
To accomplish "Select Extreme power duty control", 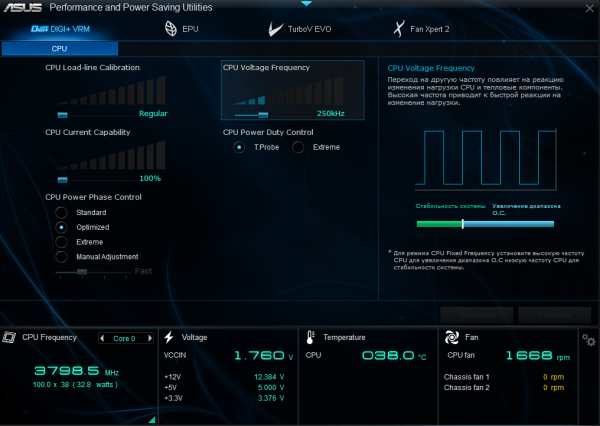I will [x=298, y=147].
